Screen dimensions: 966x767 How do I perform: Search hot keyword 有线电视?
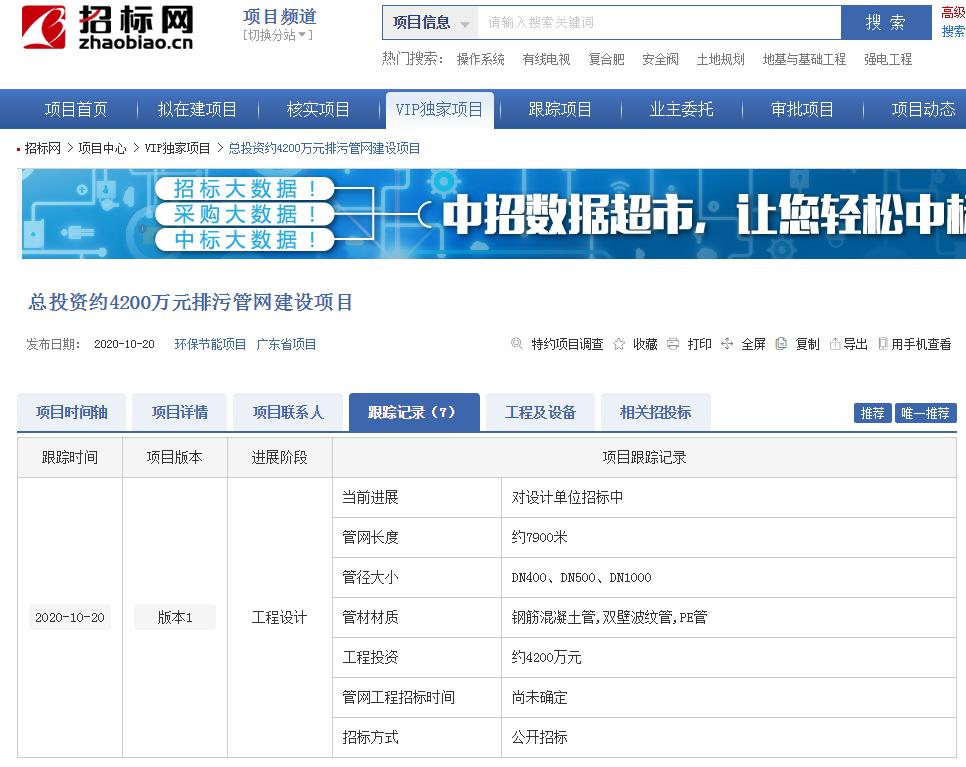point(546,59)
